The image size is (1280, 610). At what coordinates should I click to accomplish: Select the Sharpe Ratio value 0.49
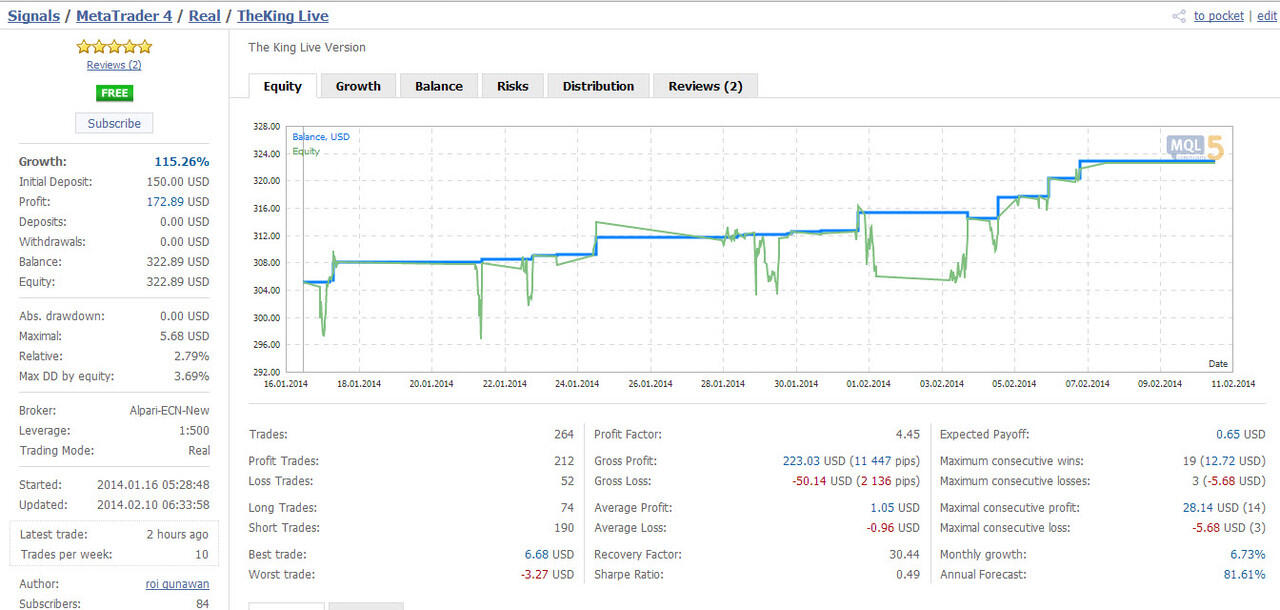pos(908,574)
